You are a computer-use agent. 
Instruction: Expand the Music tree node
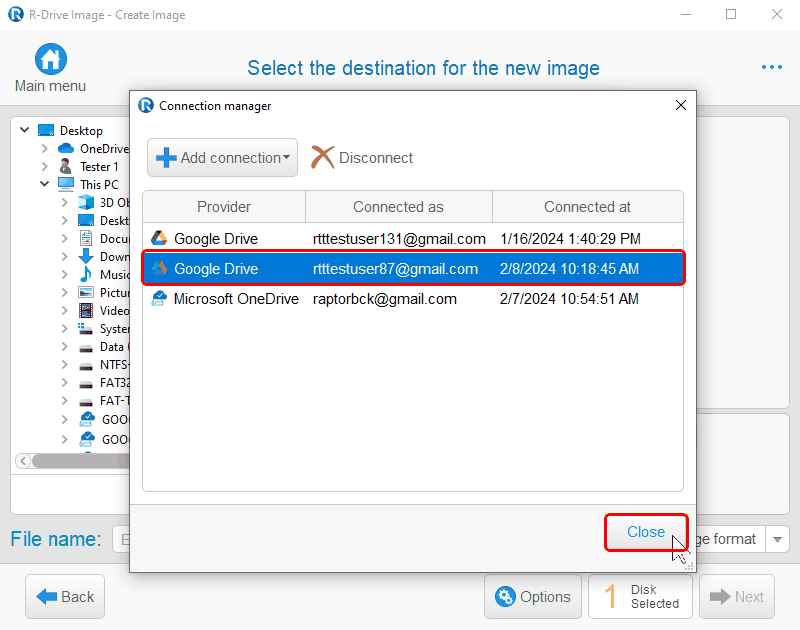coord(64,274)
